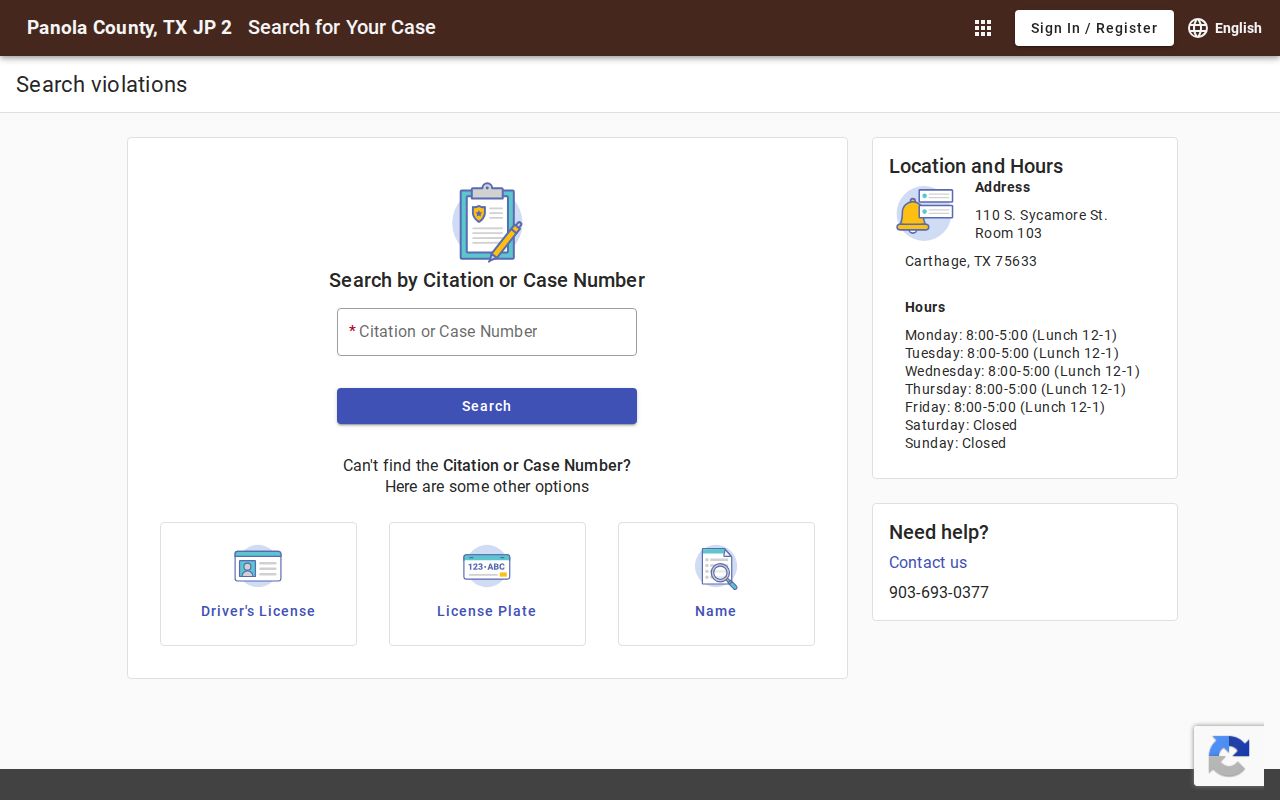Choose the Driver's License search option
Image resolution: width=1280 pixels, height=800 pixels.
pos(258,584)
